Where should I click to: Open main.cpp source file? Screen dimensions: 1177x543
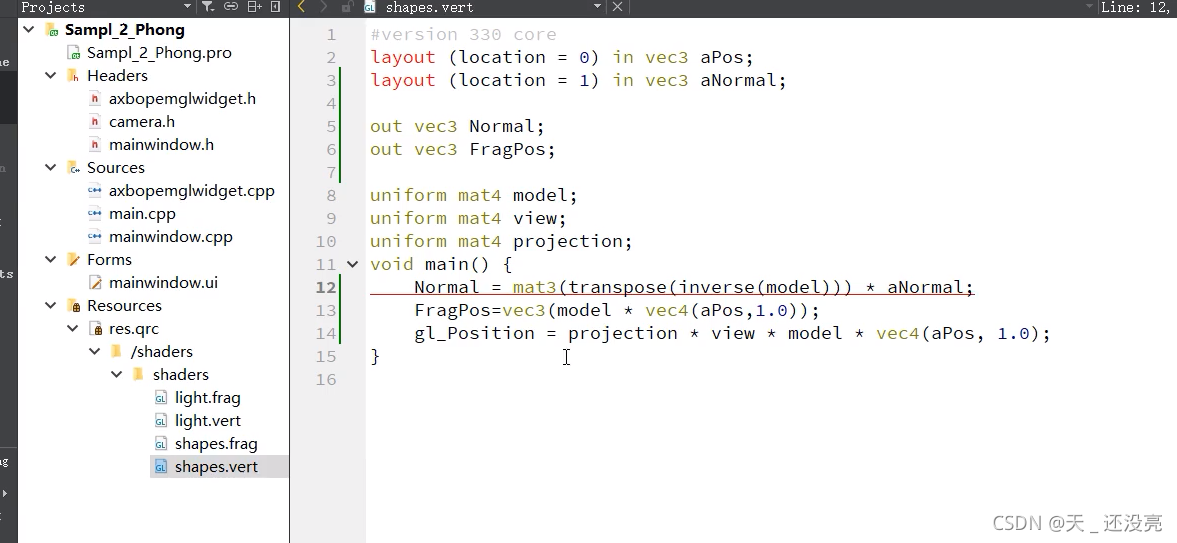pos(142,213)
